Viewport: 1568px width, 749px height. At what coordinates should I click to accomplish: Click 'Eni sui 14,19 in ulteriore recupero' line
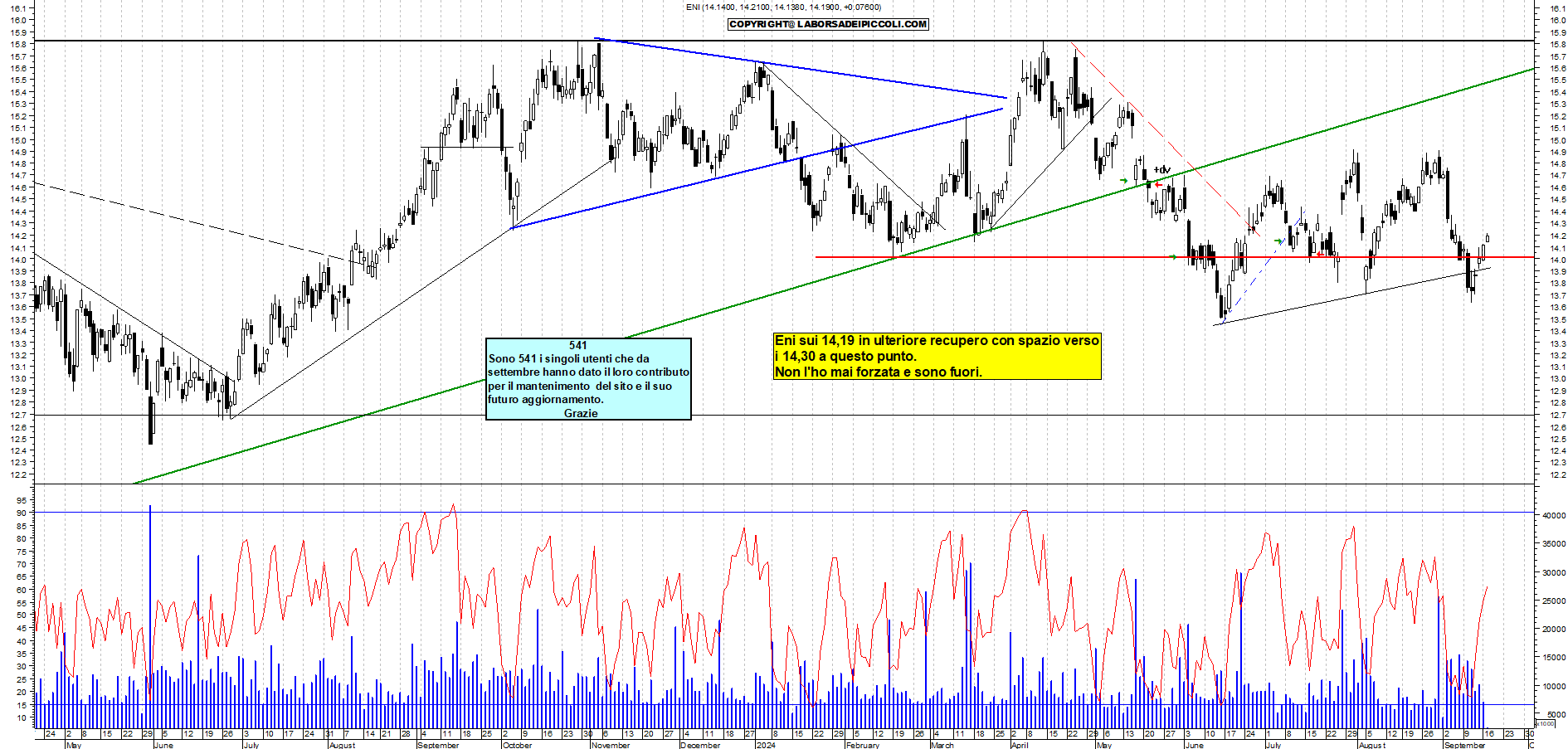coord(937,340)
